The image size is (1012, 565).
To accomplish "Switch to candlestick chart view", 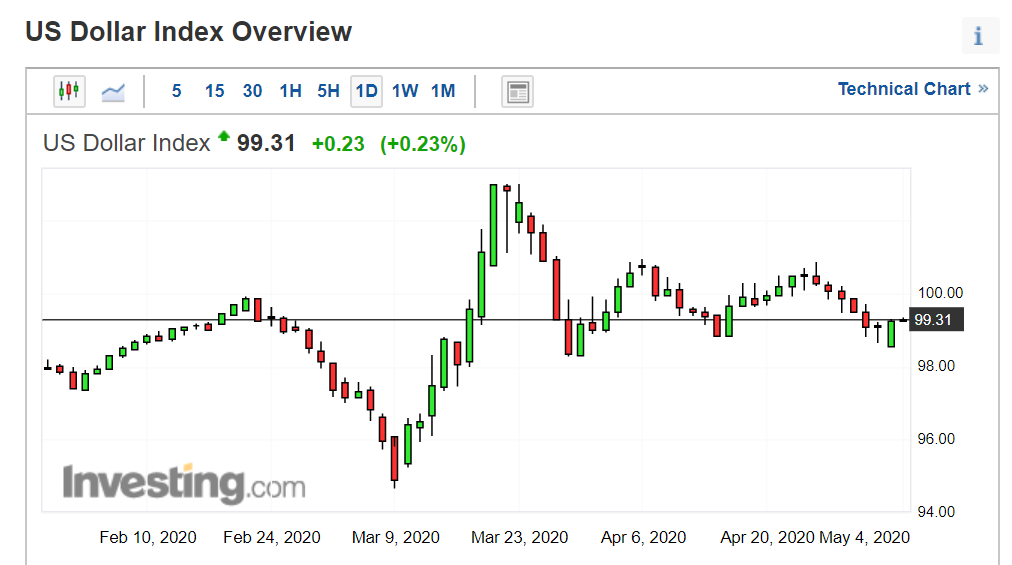I will click(69, 91).
